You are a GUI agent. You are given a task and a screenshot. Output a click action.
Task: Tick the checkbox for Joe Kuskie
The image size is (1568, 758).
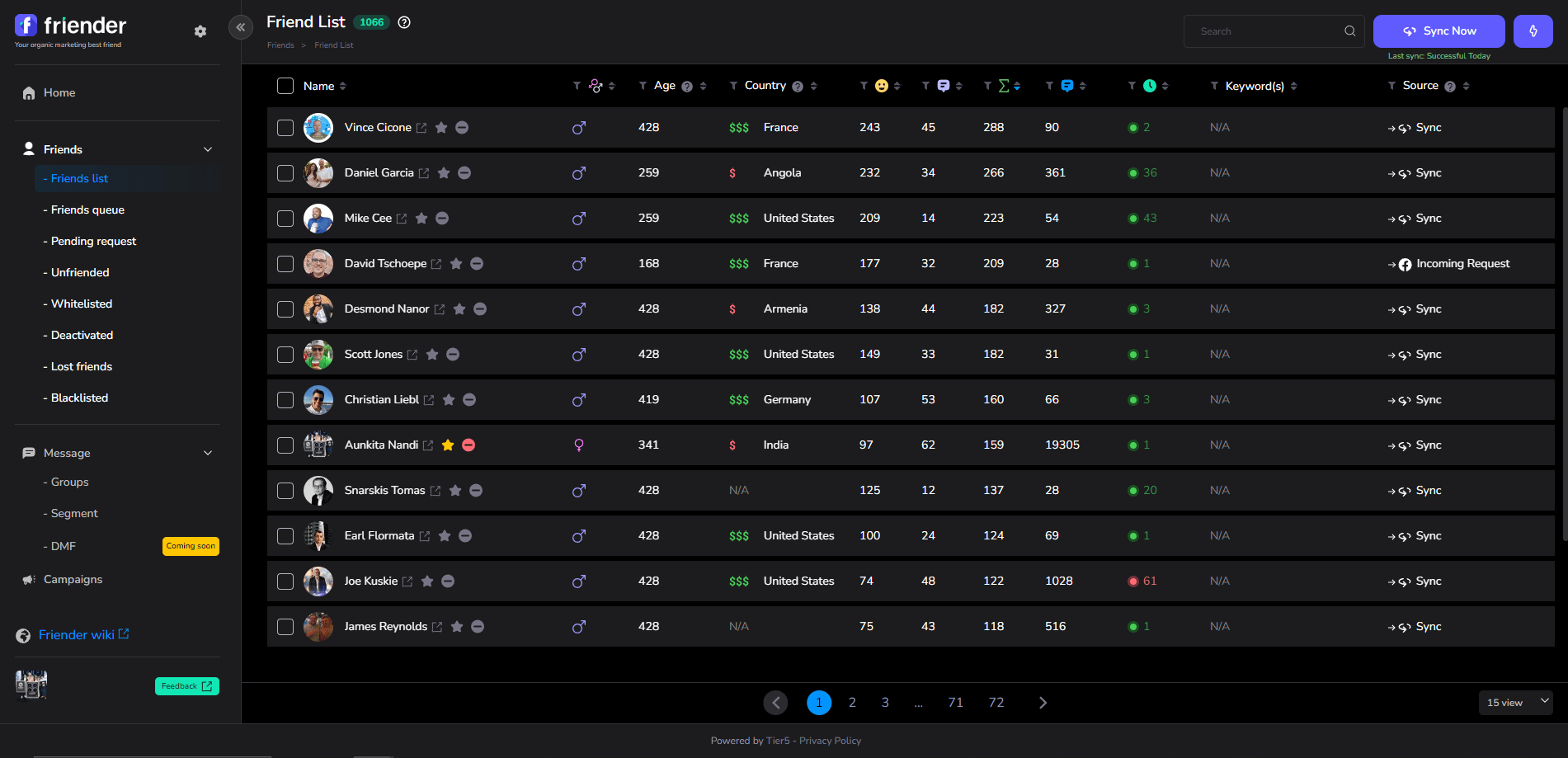tap(285, 581)
